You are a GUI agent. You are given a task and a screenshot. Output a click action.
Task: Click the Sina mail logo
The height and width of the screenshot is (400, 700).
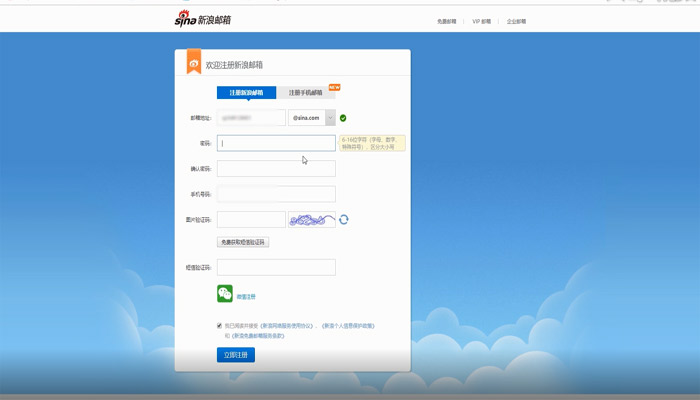pyautogui.click(x=203, y=19)
